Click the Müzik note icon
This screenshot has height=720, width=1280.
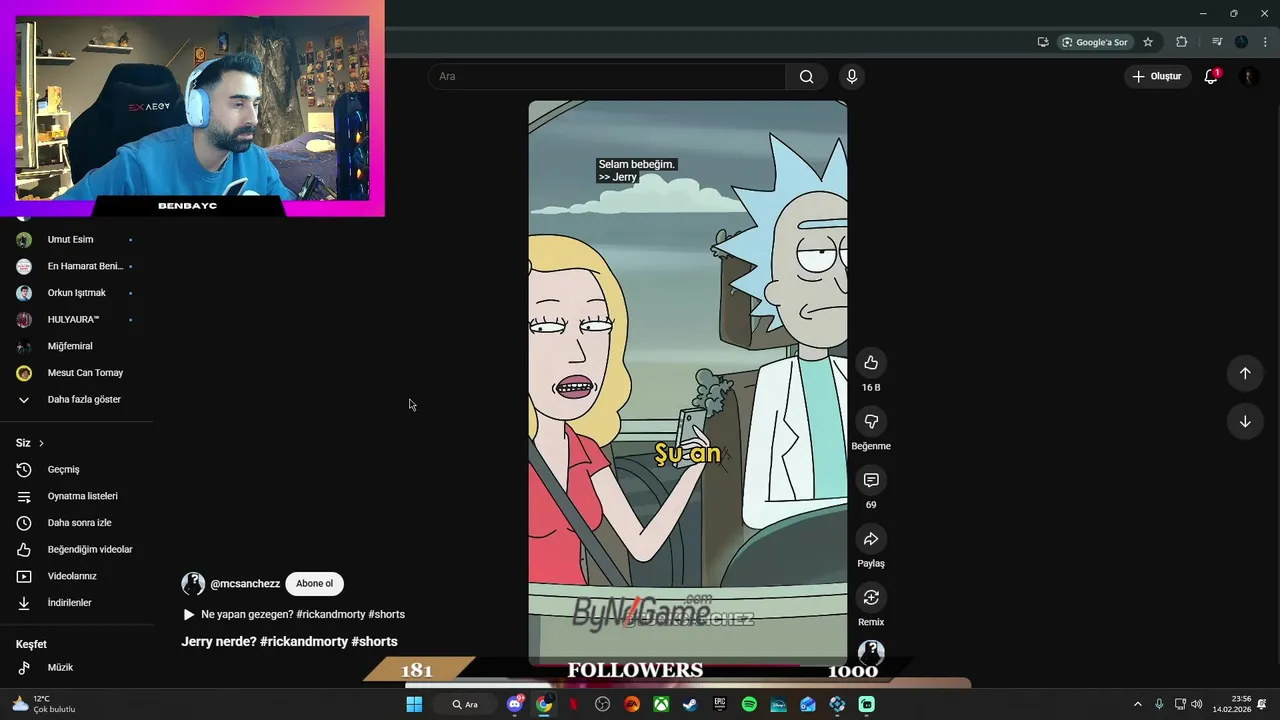coord(24,668)
